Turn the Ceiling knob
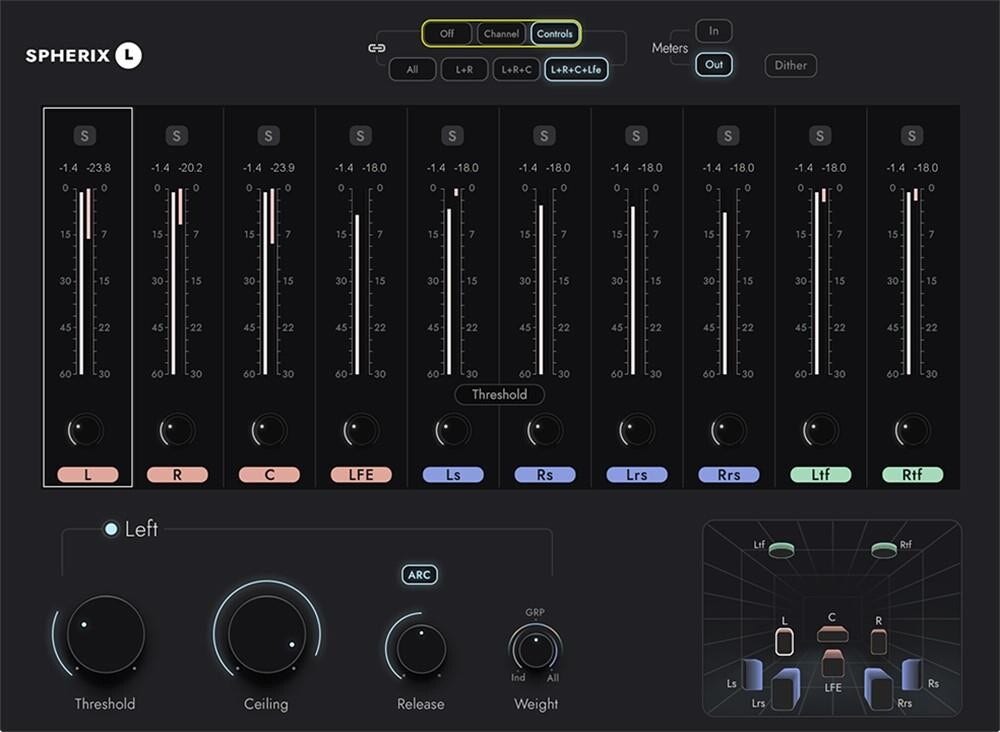The height and width of the screenshot is (732, 1000). 265,633
